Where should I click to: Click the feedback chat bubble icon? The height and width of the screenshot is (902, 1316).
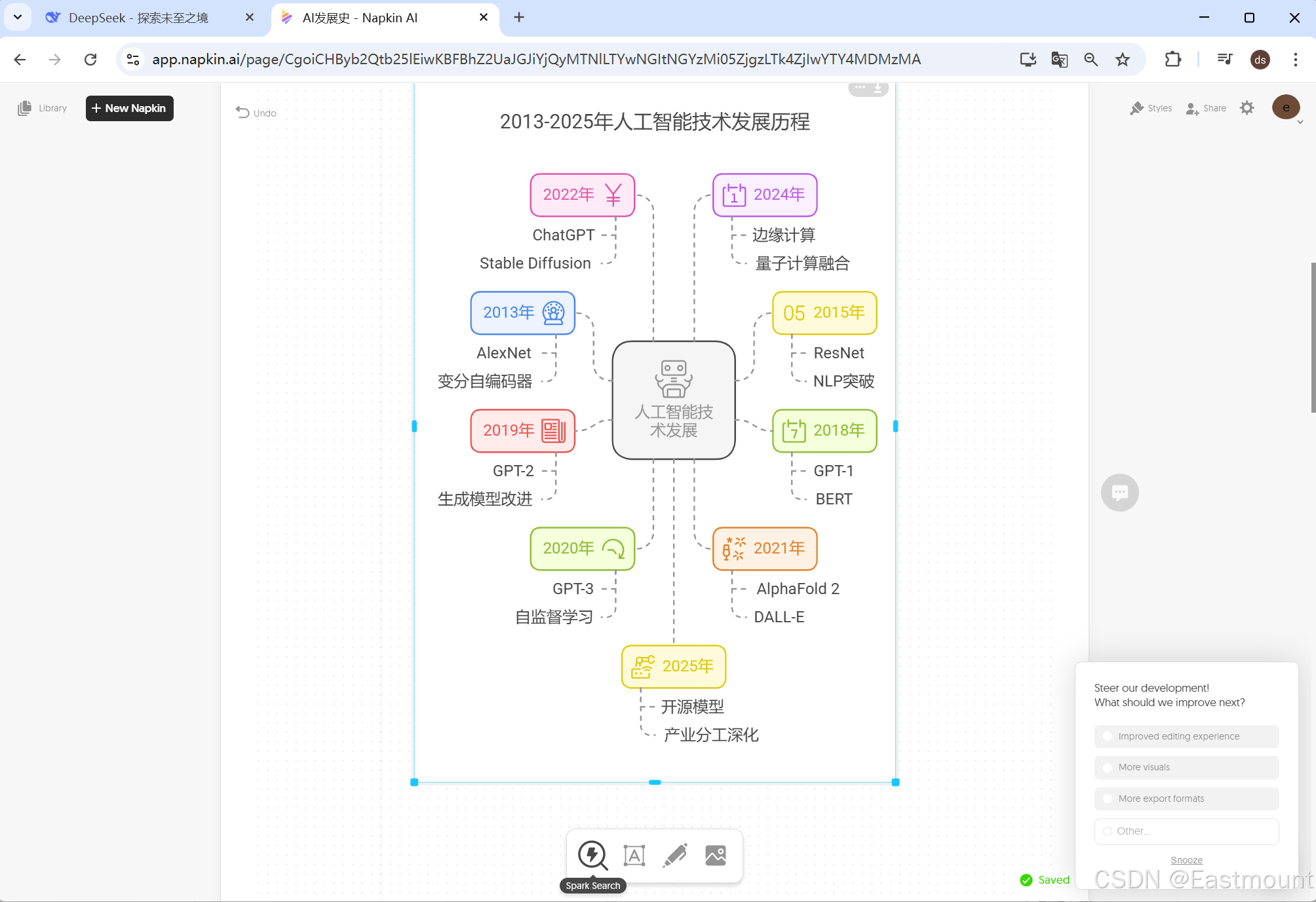tap(1119, 492)
